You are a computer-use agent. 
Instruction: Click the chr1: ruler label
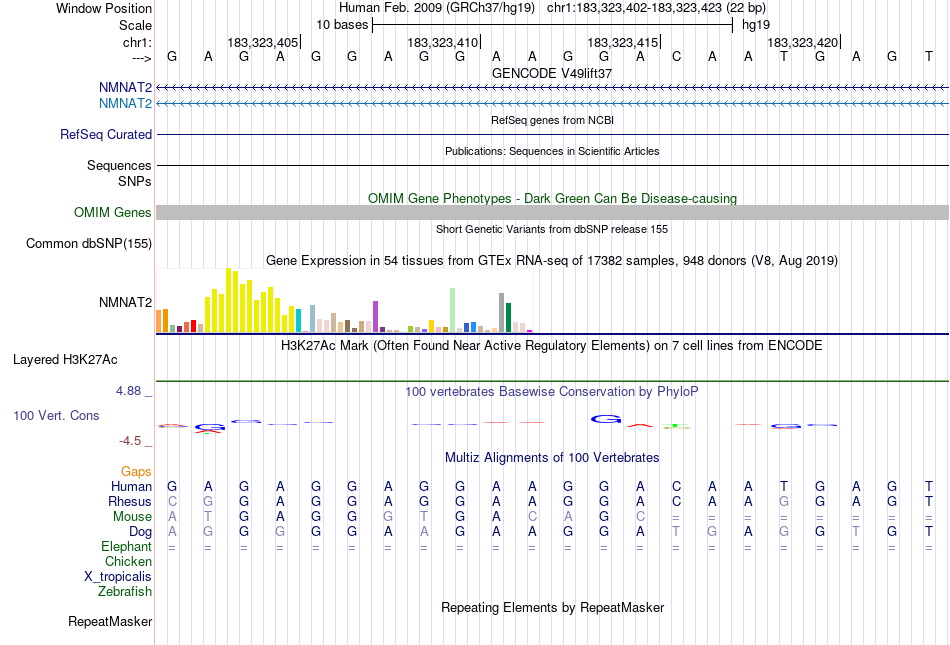(x=137, y=42)
